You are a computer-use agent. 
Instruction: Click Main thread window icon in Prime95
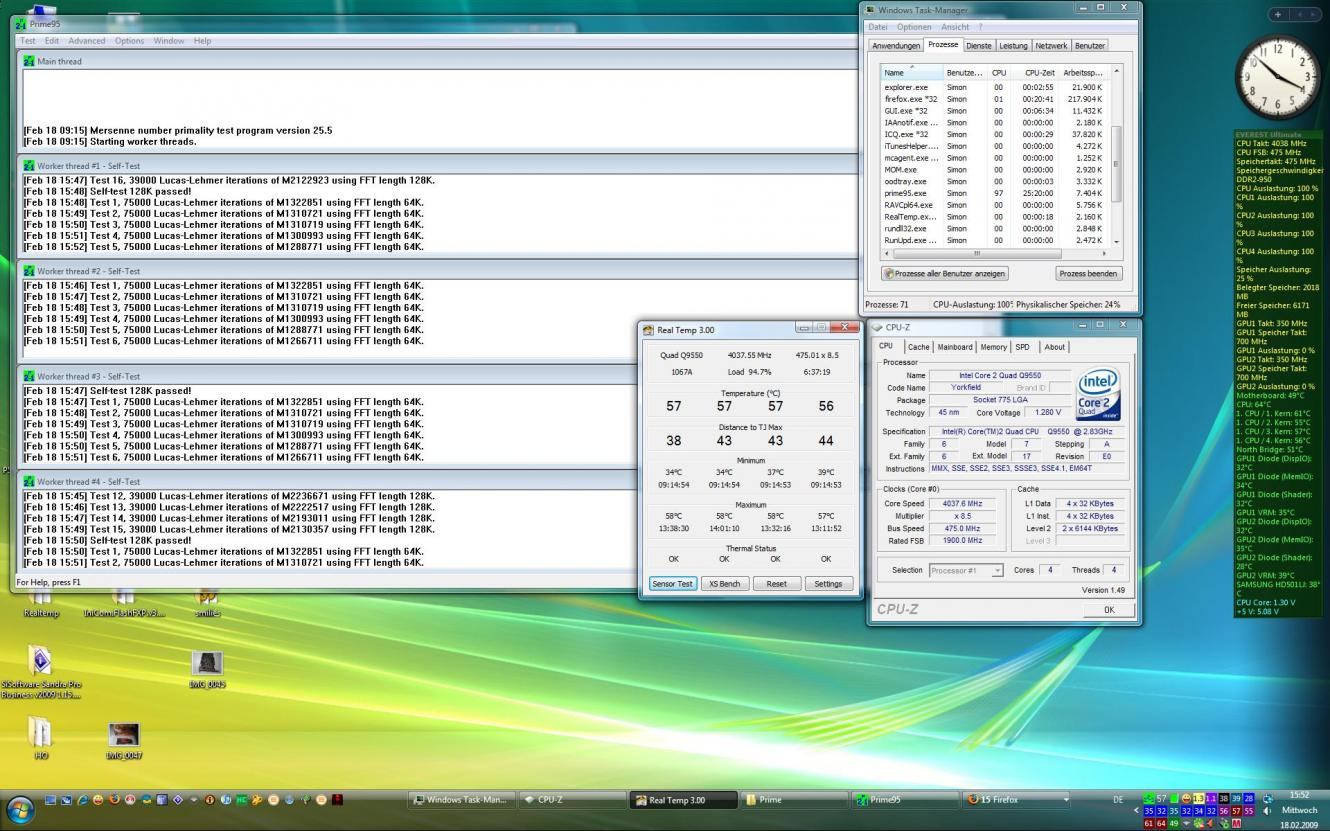30,61
